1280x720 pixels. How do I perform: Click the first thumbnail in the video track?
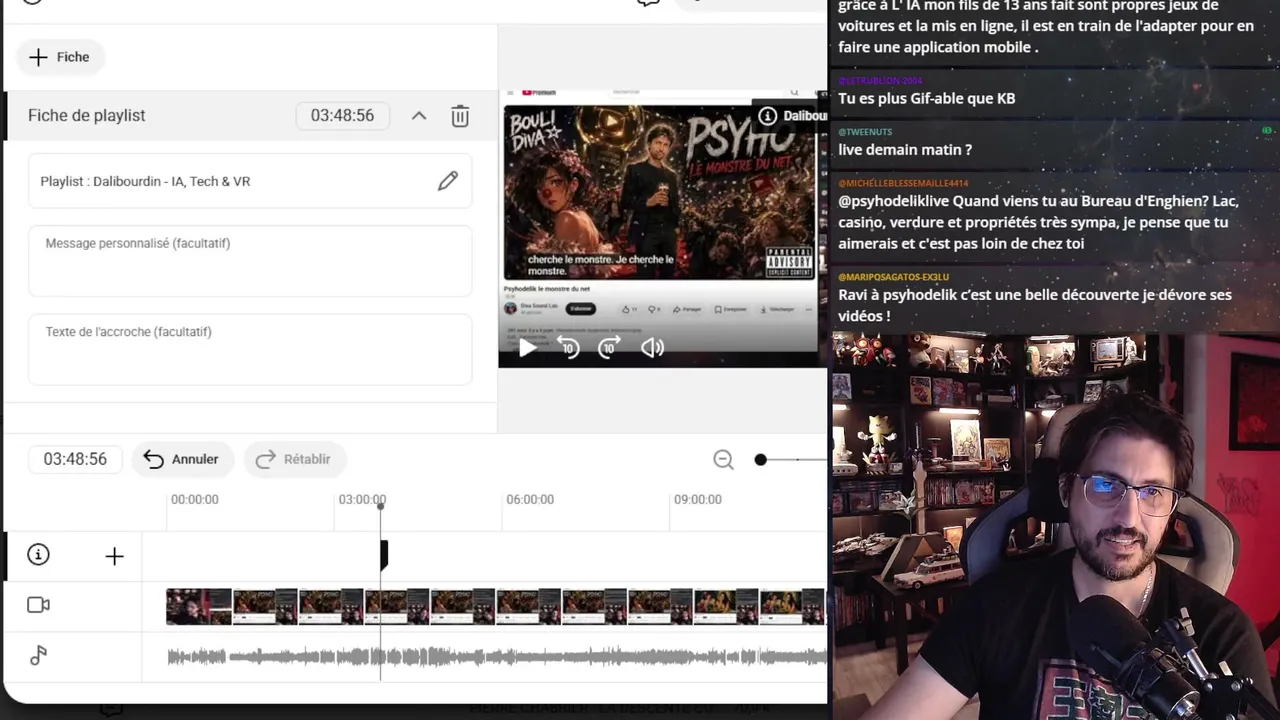click(x=199, y=606)
